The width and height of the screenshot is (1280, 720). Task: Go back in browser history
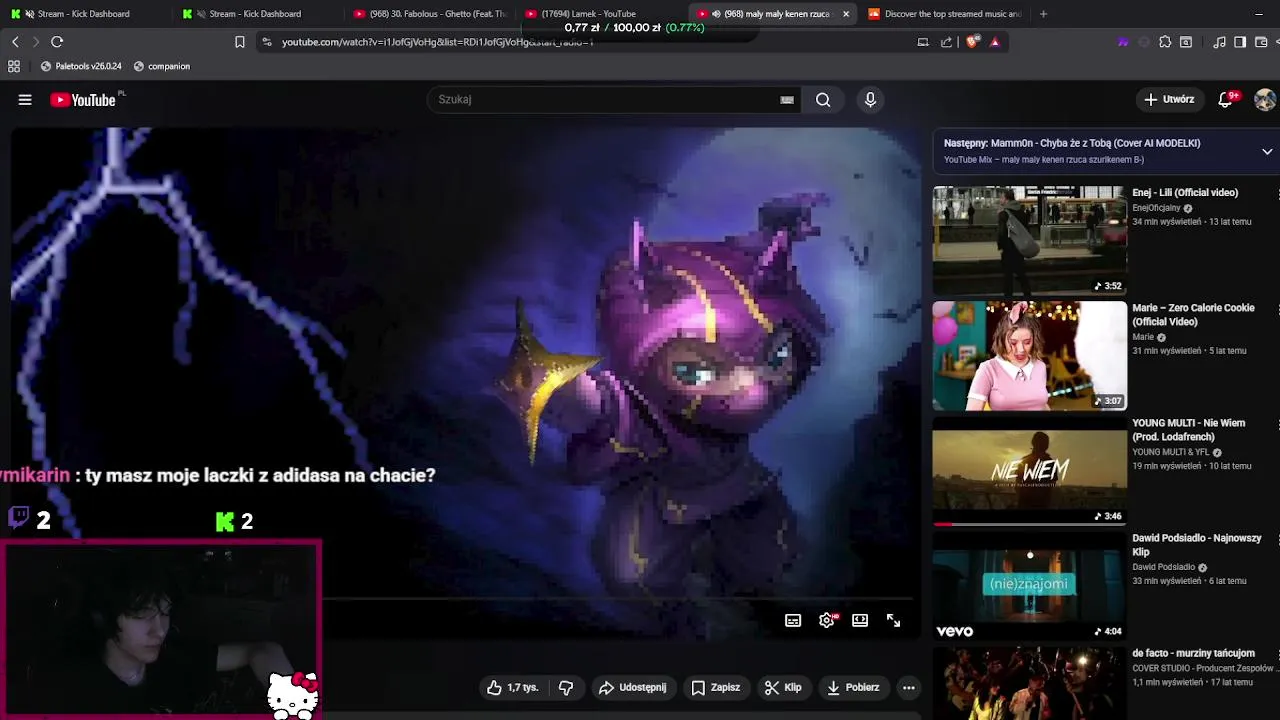15,42
